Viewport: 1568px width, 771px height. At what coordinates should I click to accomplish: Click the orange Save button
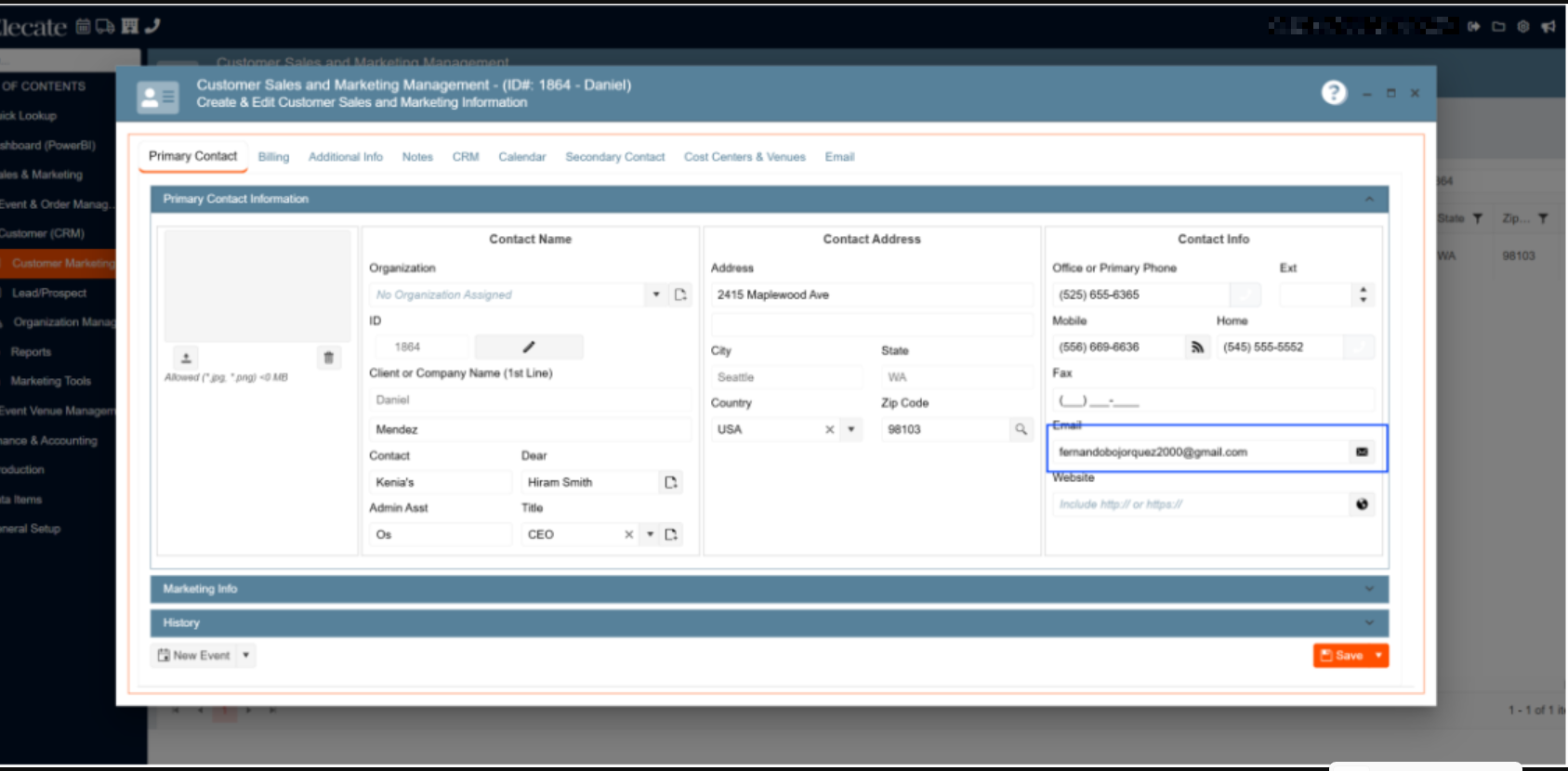(1341, 656)
